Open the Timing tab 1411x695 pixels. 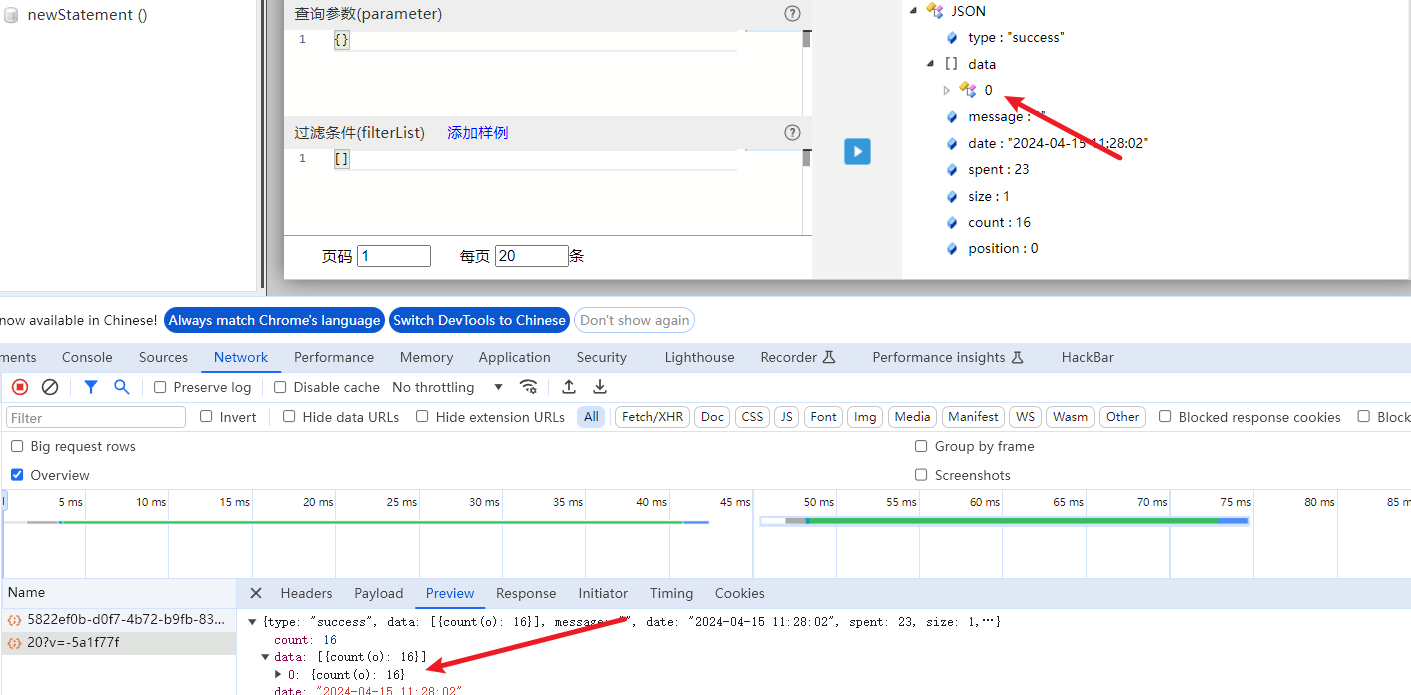pyautogui.click(x=671, y=593)
